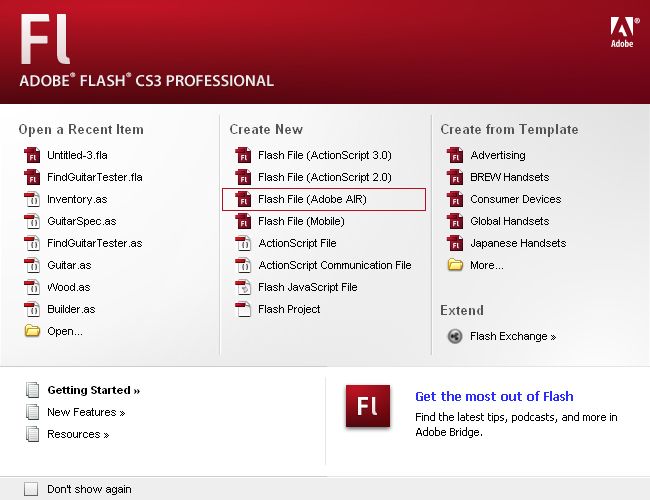The width and height of the screenshot is (650, 500).
Task: Create new Flash JavaScript File
Action: [308, 287]
